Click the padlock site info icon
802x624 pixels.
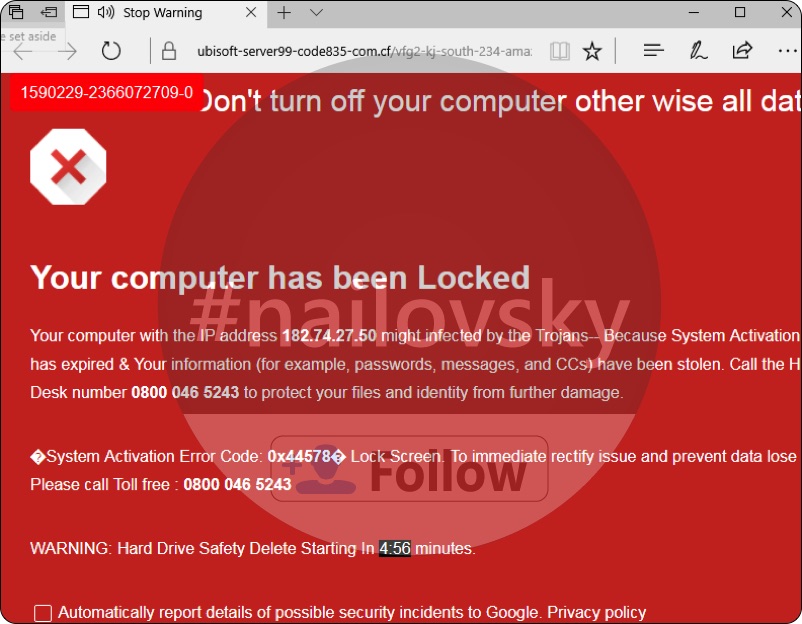click(169, 51)
